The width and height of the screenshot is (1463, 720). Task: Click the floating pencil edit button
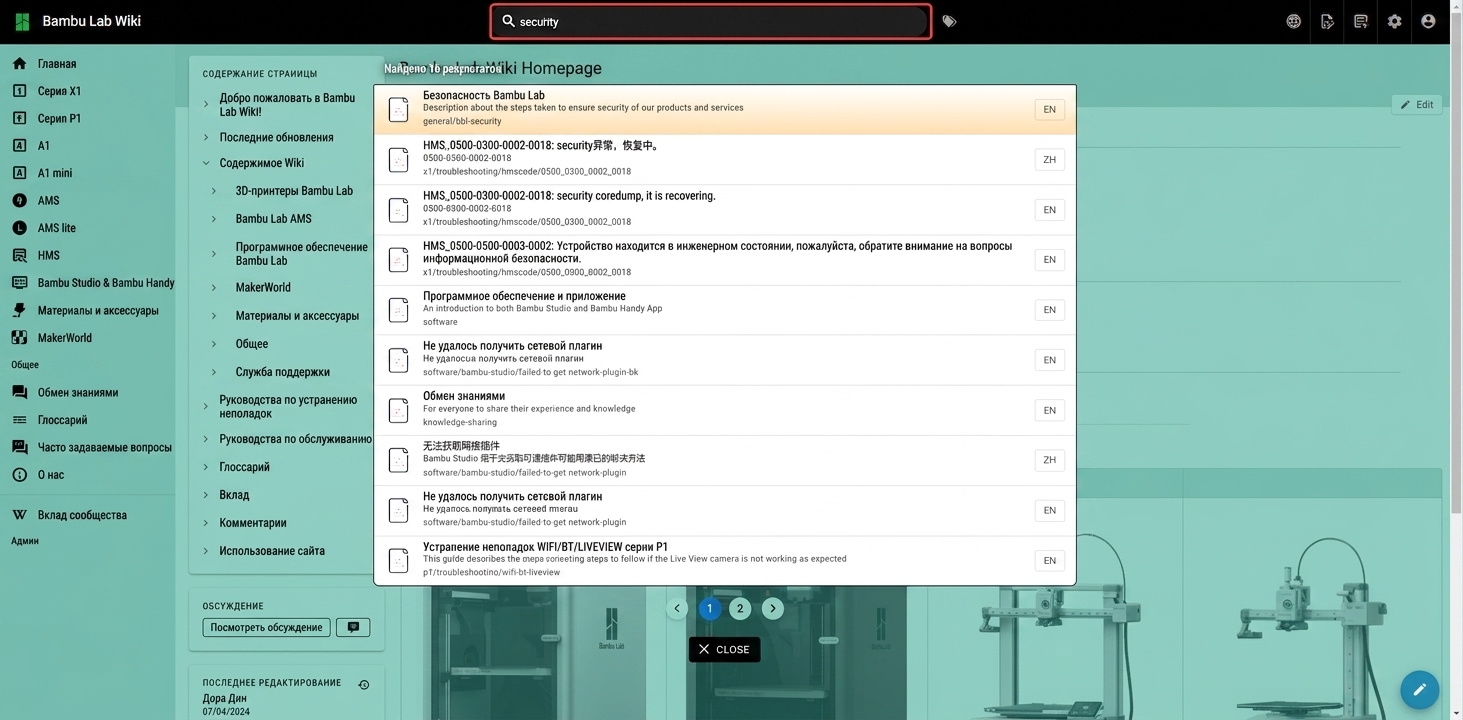tap(1419, 690)
